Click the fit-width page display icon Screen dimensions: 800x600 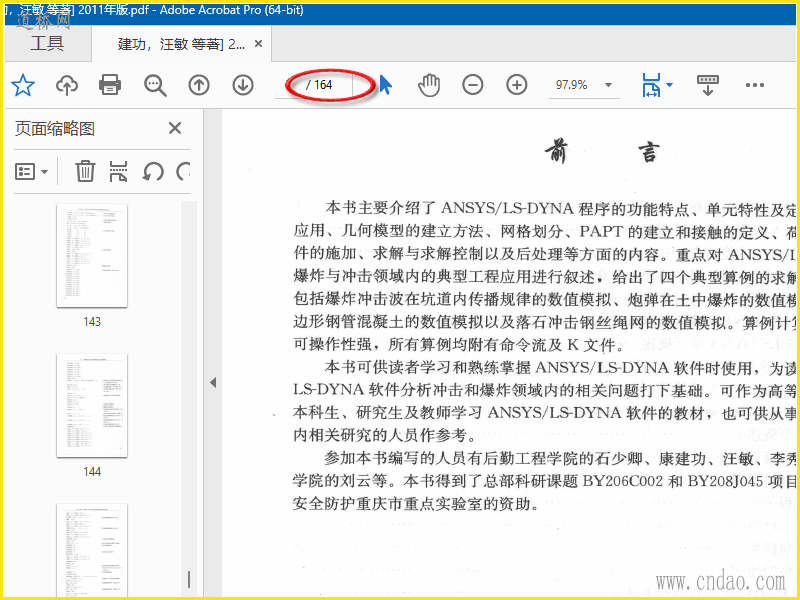coord(652,85)
